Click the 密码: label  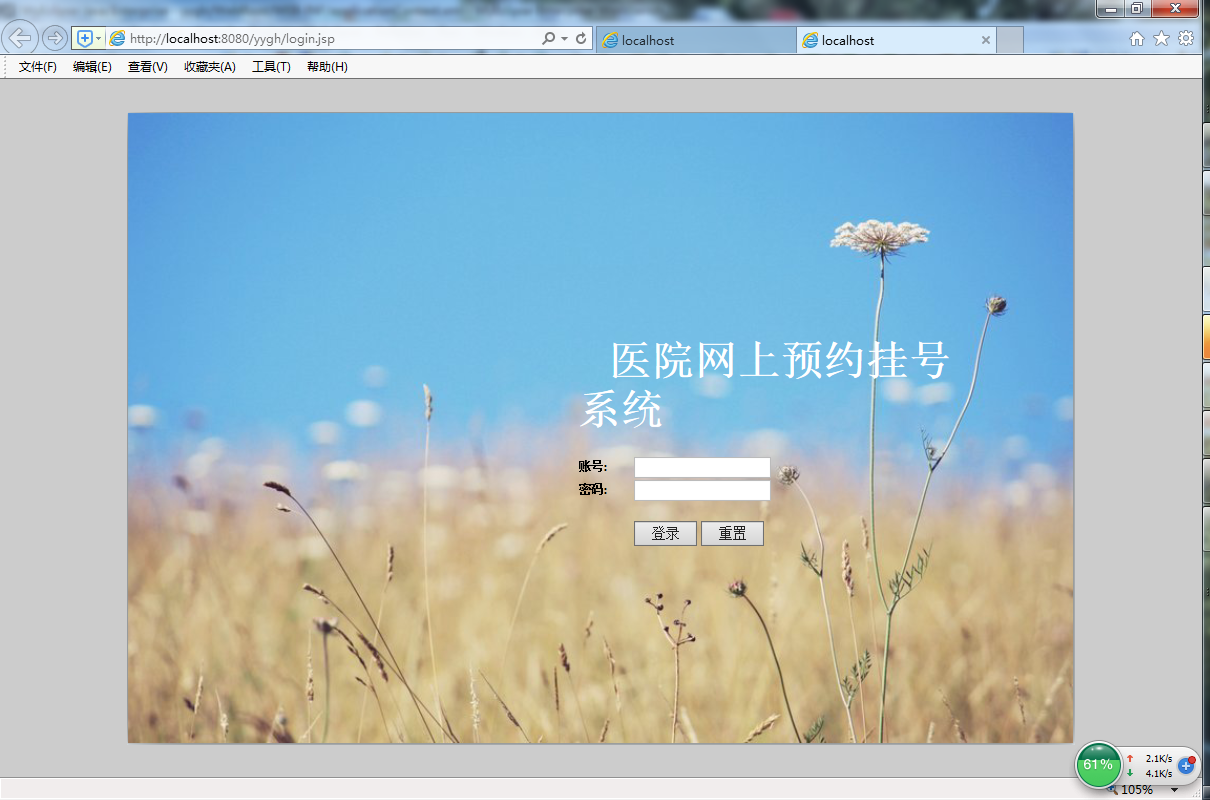[592, 489]
